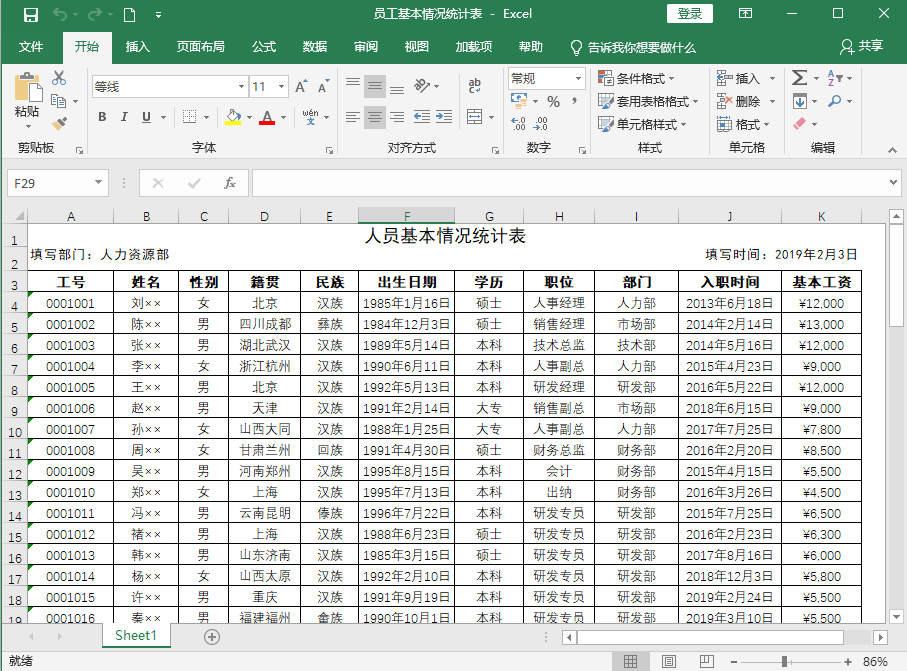Align text to bottom of cell
Screen dimensions: 907x671
coord(397,90)
